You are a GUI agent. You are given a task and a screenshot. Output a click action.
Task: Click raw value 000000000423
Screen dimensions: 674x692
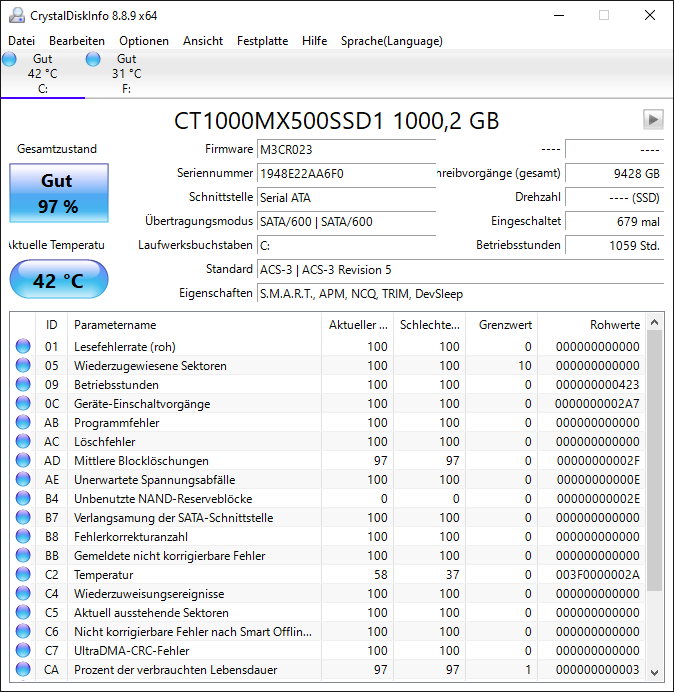click(x=598, y=385)
